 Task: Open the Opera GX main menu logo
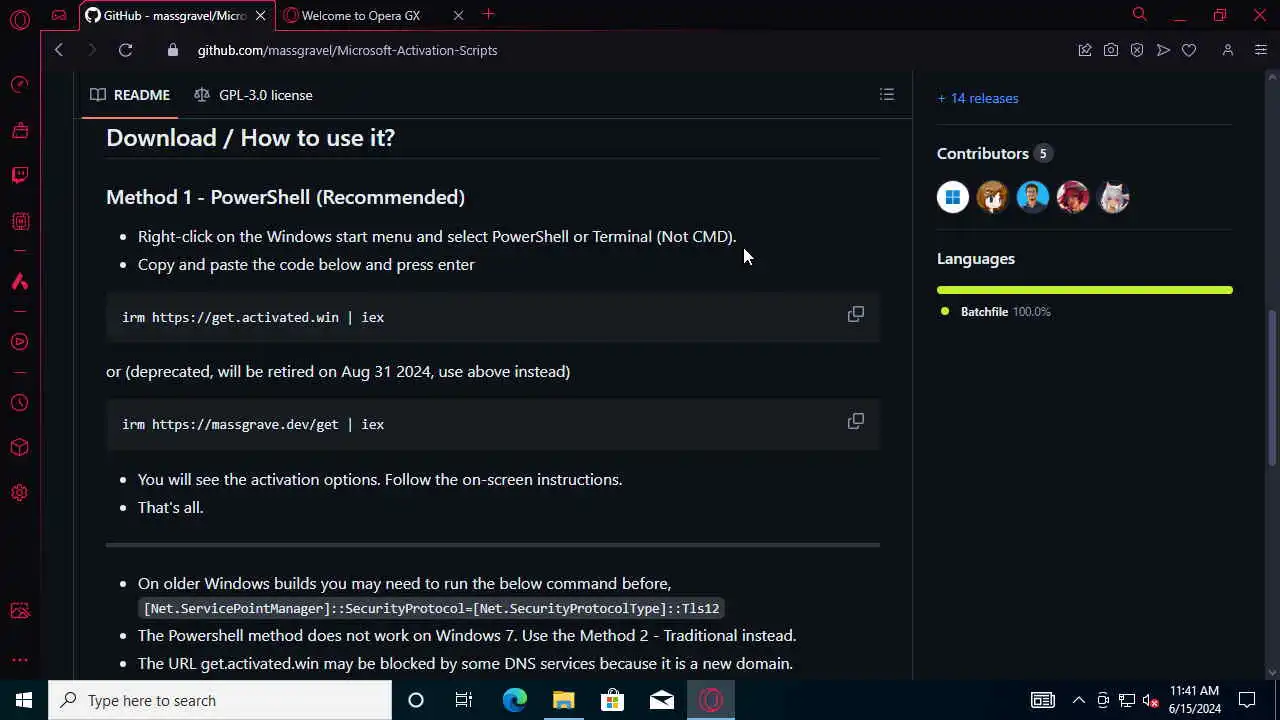[19, 19]
